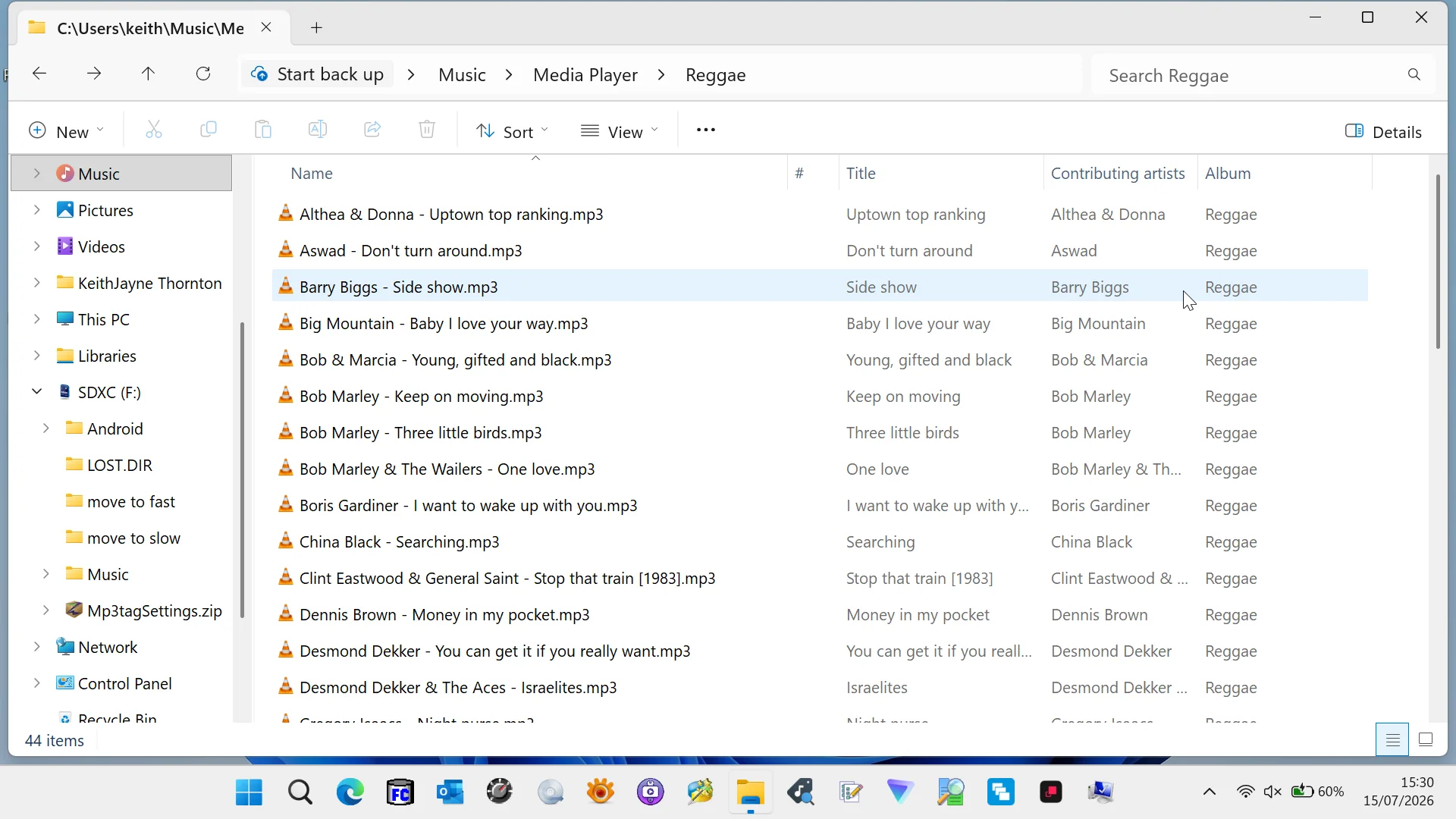Show hidden tray icons chevron
Viewport: 1456px width, 819px height.
pyautogui.click(x=1210, y=792)
